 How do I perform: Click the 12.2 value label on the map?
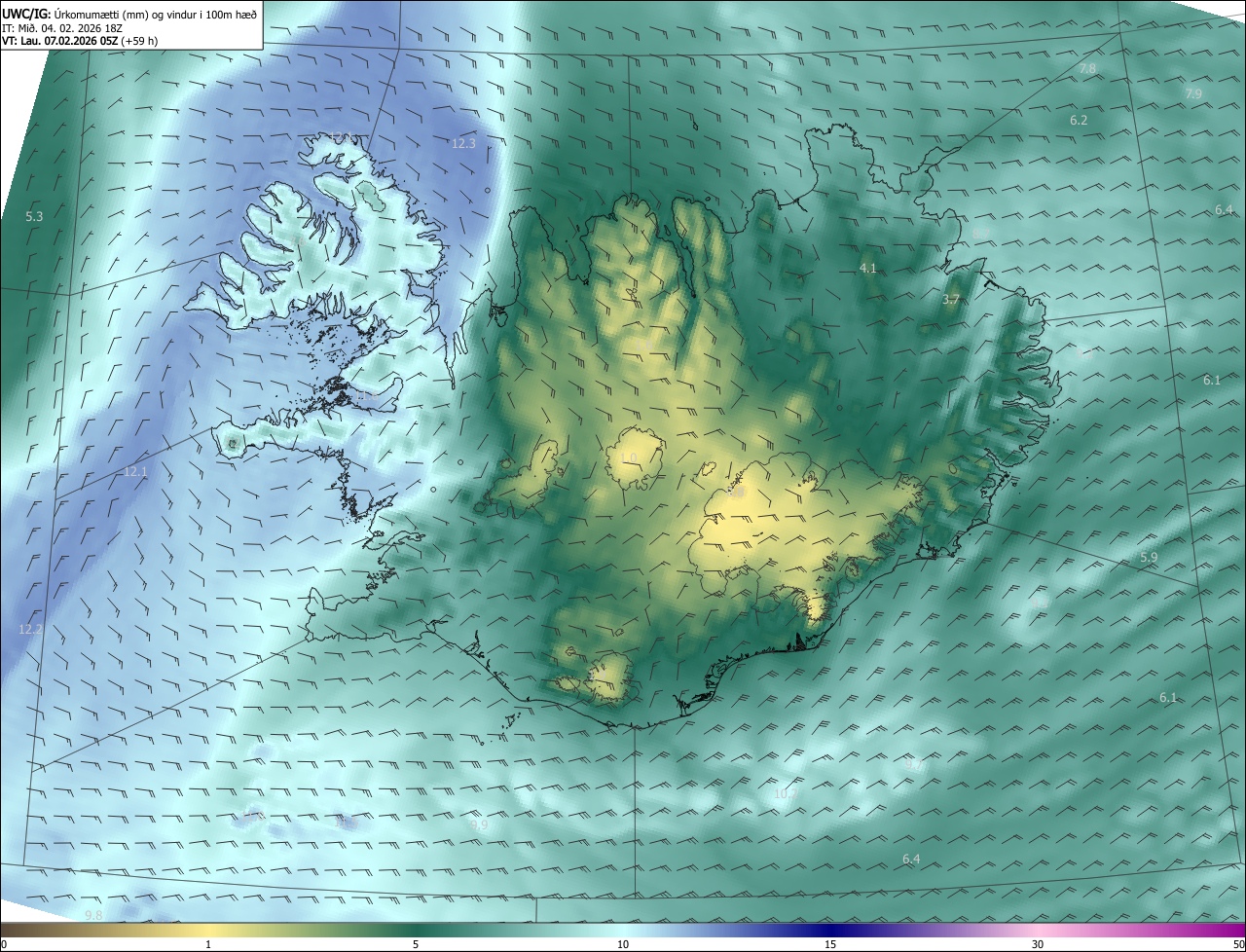[30, 630]
